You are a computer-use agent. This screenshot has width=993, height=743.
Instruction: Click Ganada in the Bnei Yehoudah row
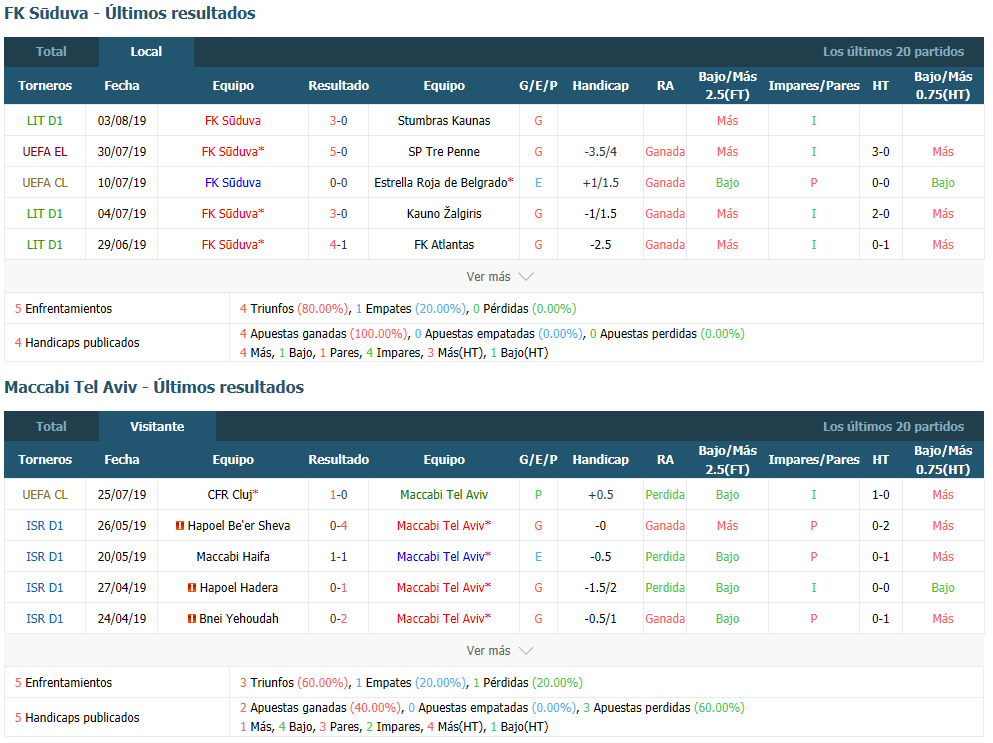[665, 619]
